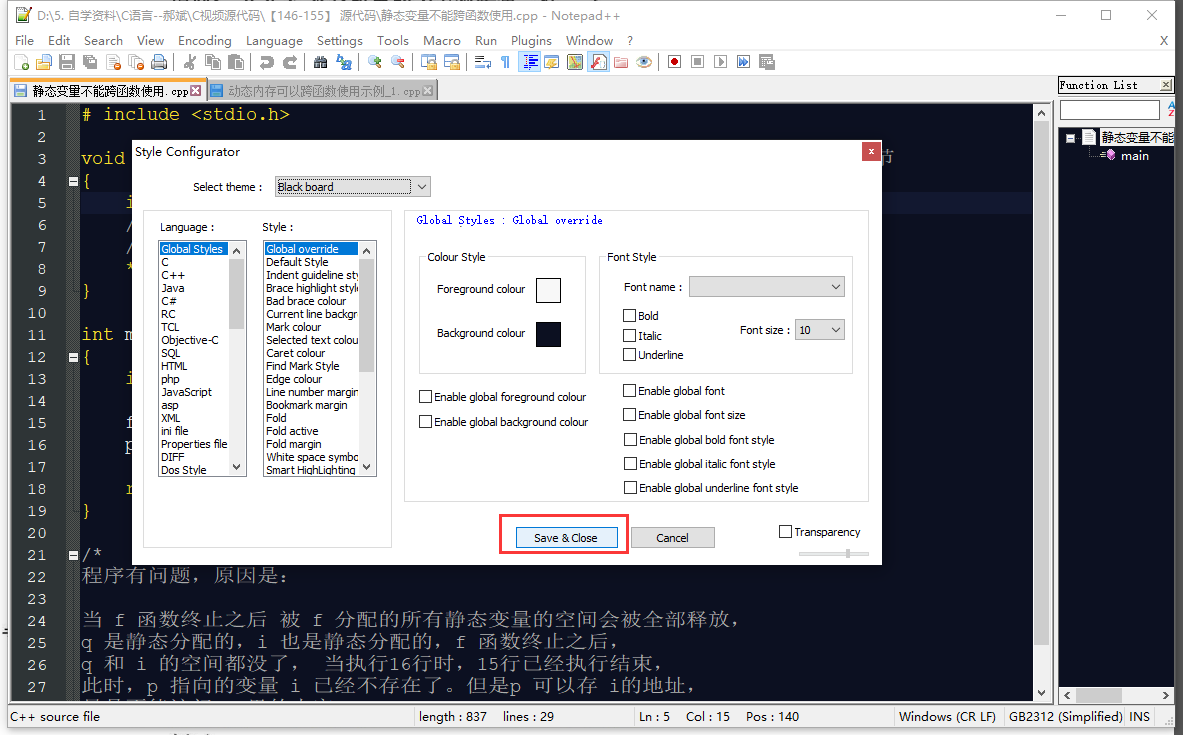Collapse file node in Function List tree
This screenshot has height=735, width=1183.
point(1070,138)
